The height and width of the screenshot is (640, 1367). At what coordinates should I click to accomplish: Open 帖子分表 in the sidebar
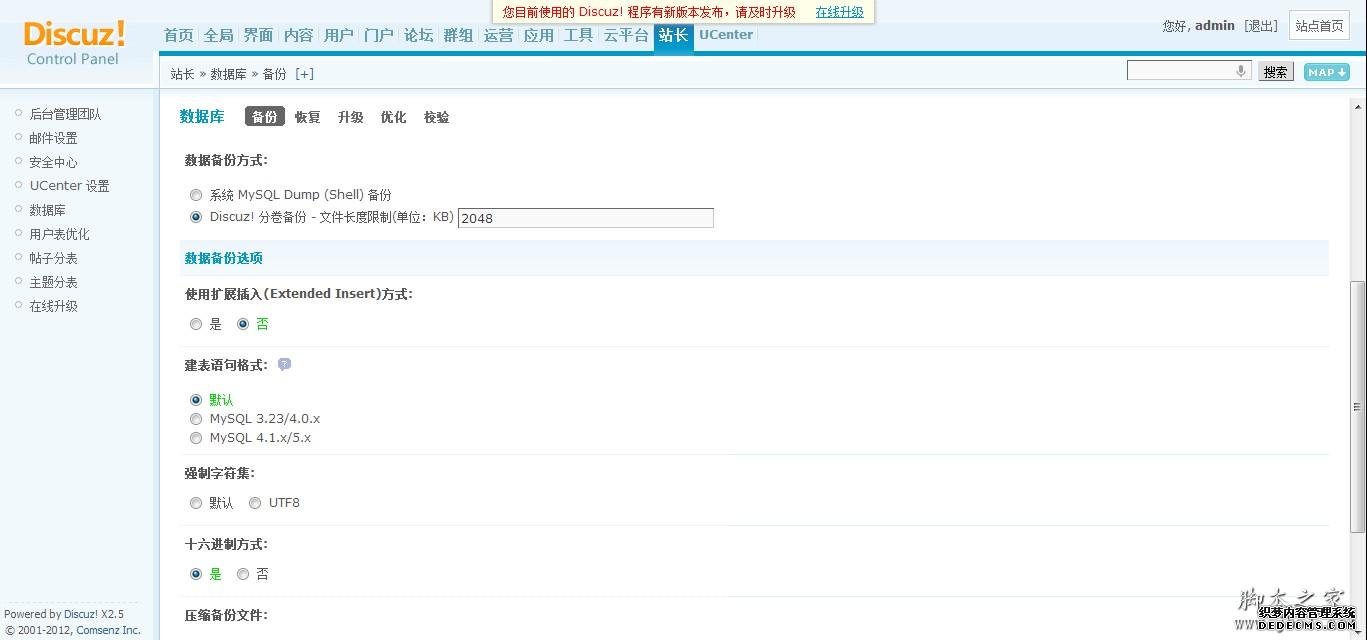53,258
